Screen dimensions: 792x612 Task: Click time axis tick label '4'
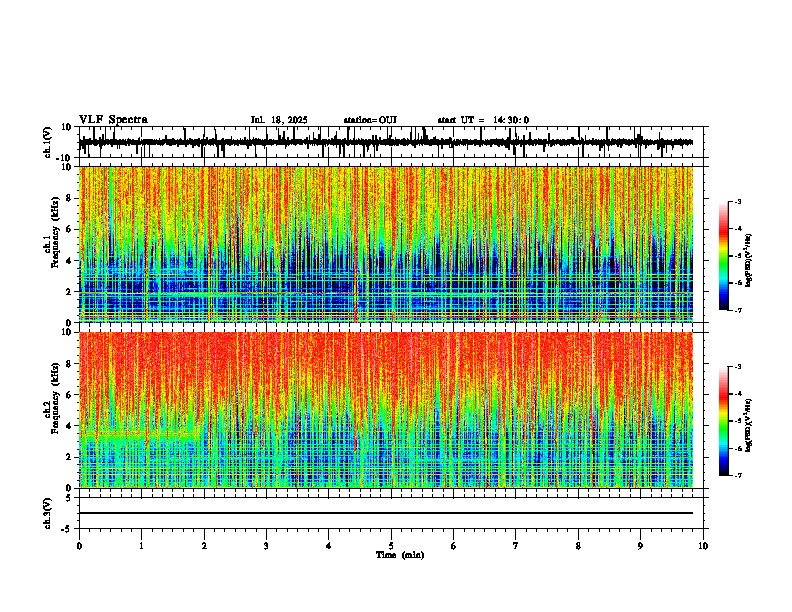329,546
